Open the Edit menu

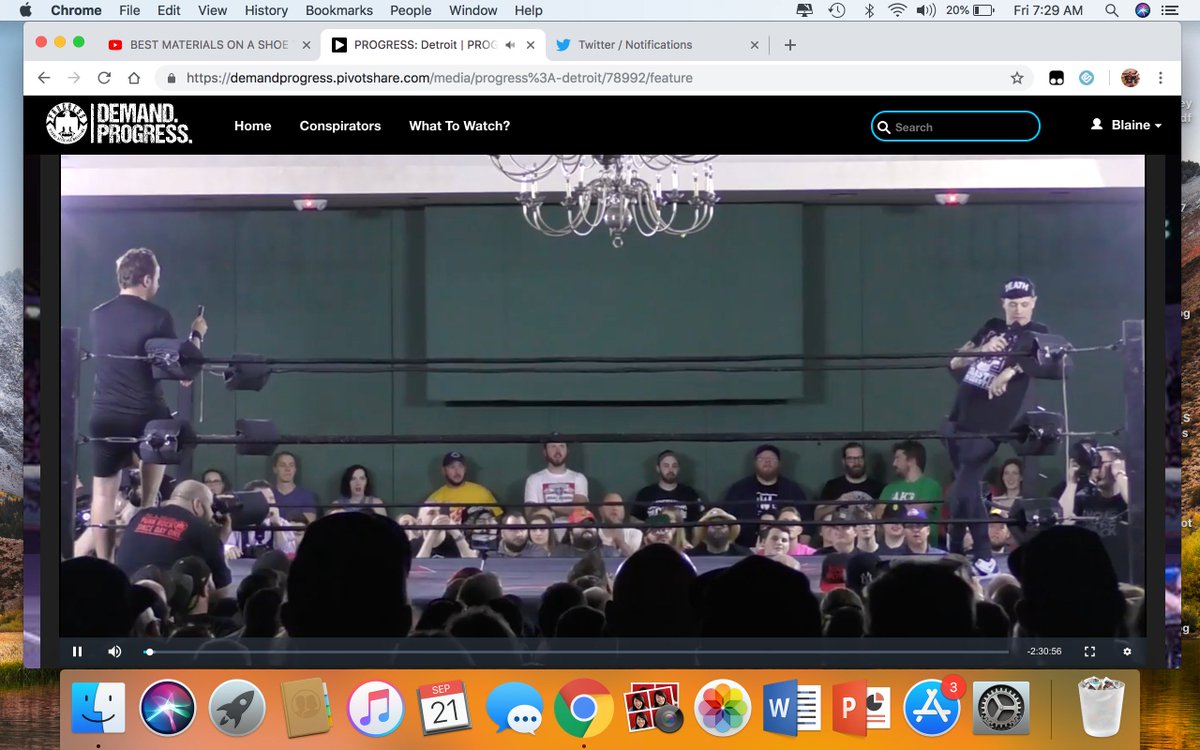pyautogui.click(x=169, y=10)
